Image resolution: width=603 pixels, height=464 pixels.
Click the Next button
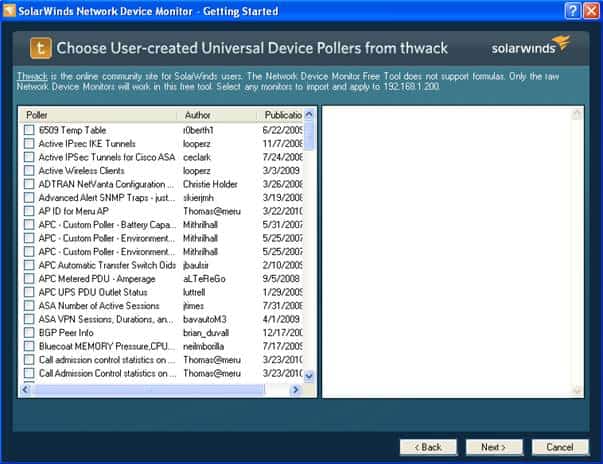pos(494,447)
